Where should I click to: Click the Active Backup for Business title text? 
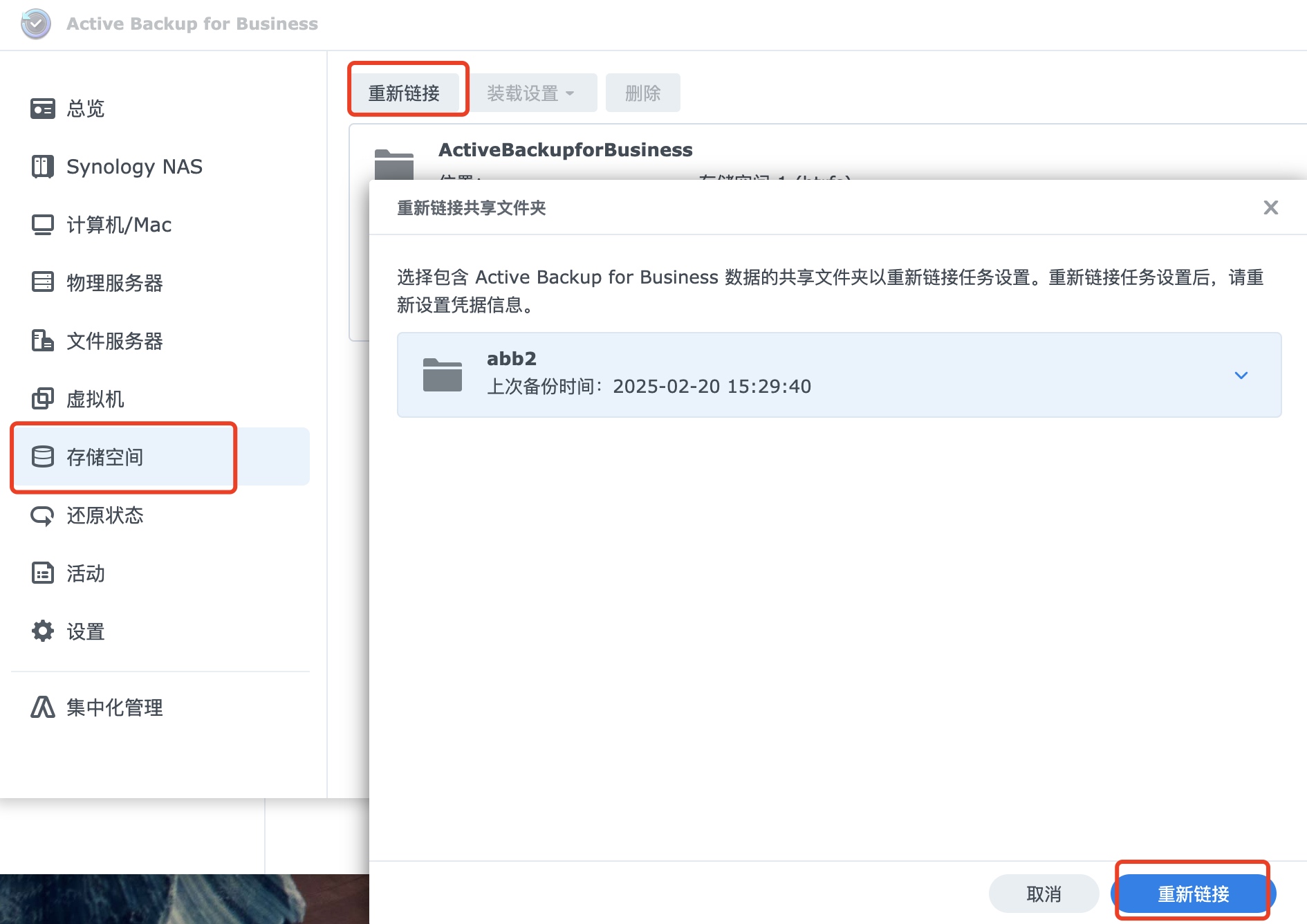192,24
